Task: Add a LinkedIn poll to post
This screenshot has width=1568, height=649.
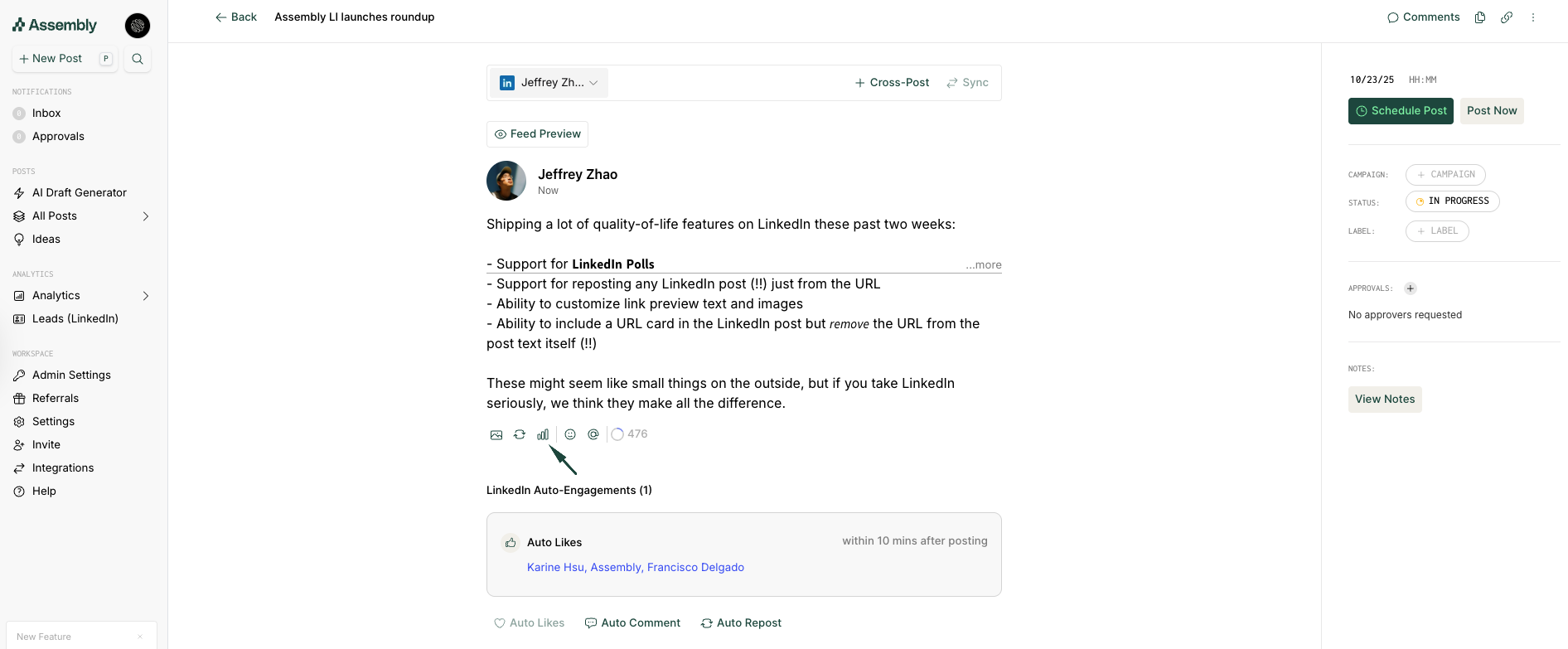Action: [x=543, y=434]
